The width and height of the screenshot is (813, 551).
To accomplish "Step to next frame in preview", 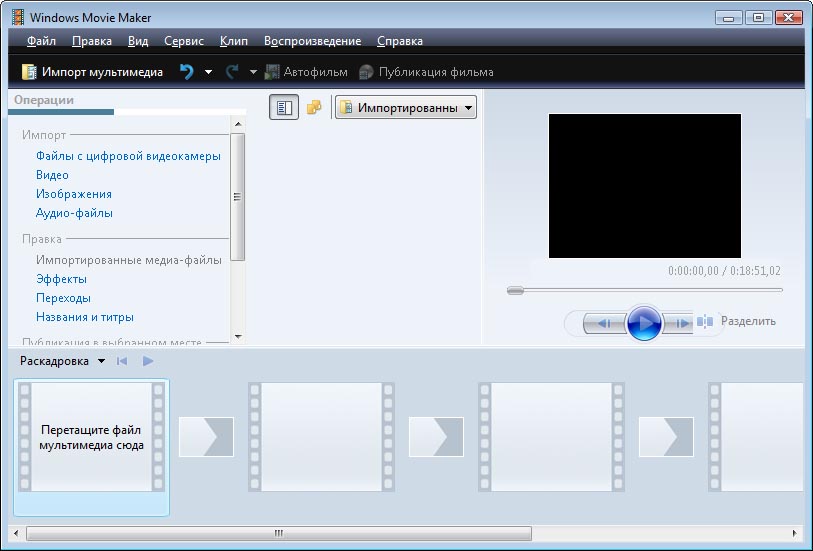I will pyautogui.click(x=680, y=323).
